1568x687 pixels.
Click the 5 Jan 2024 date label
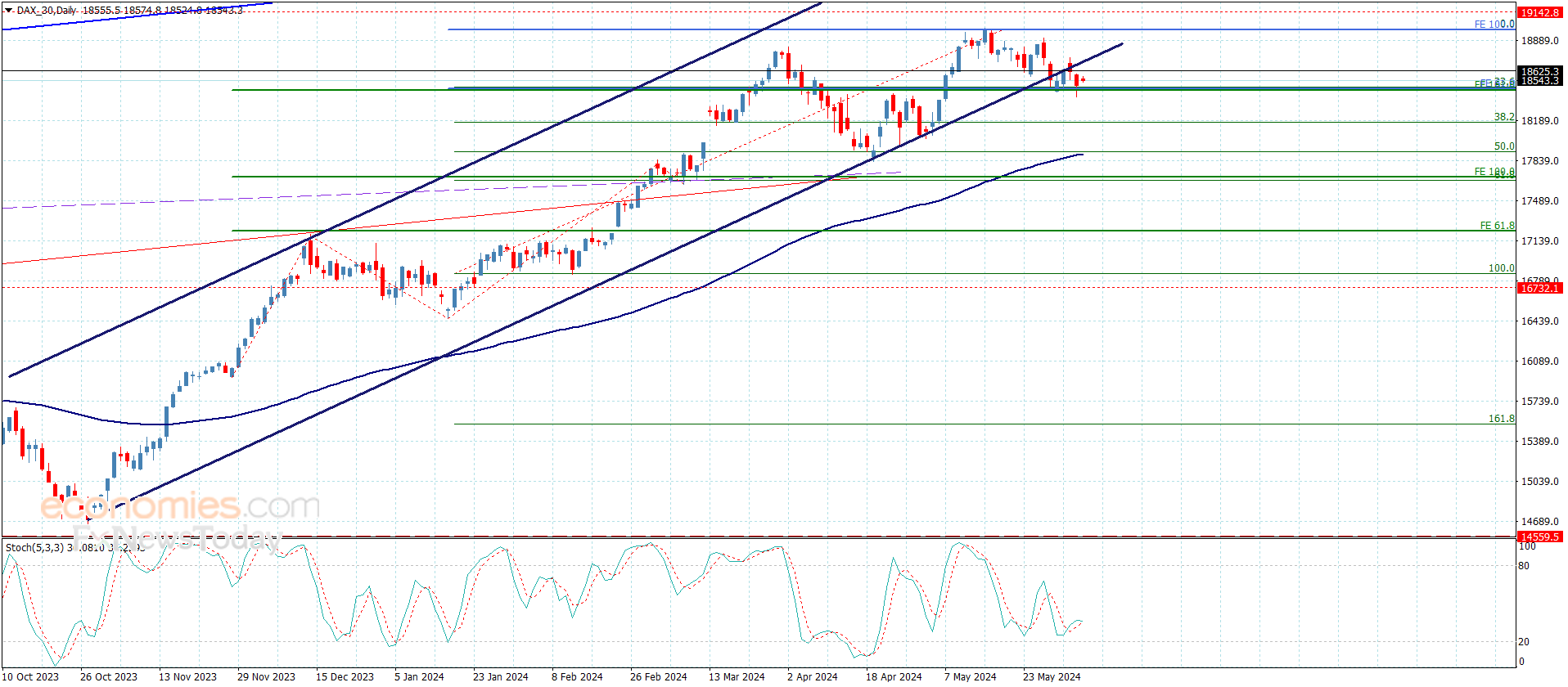419,676
